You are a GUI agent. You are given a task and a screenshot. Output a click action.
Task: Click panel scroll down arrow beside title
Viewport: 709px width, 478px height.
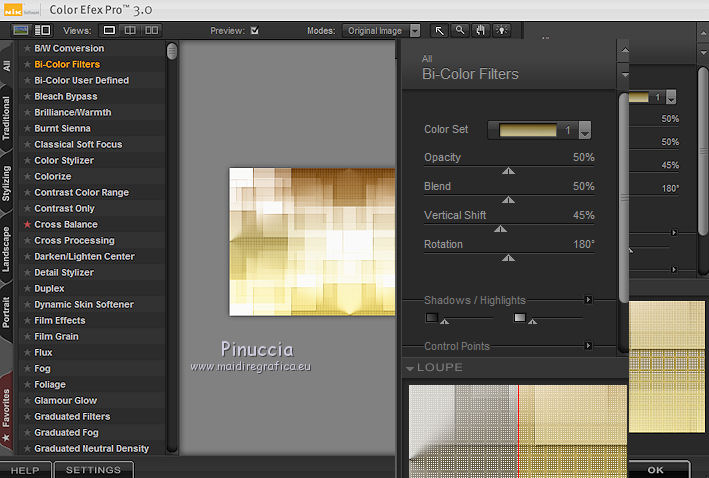click(625, 75)
